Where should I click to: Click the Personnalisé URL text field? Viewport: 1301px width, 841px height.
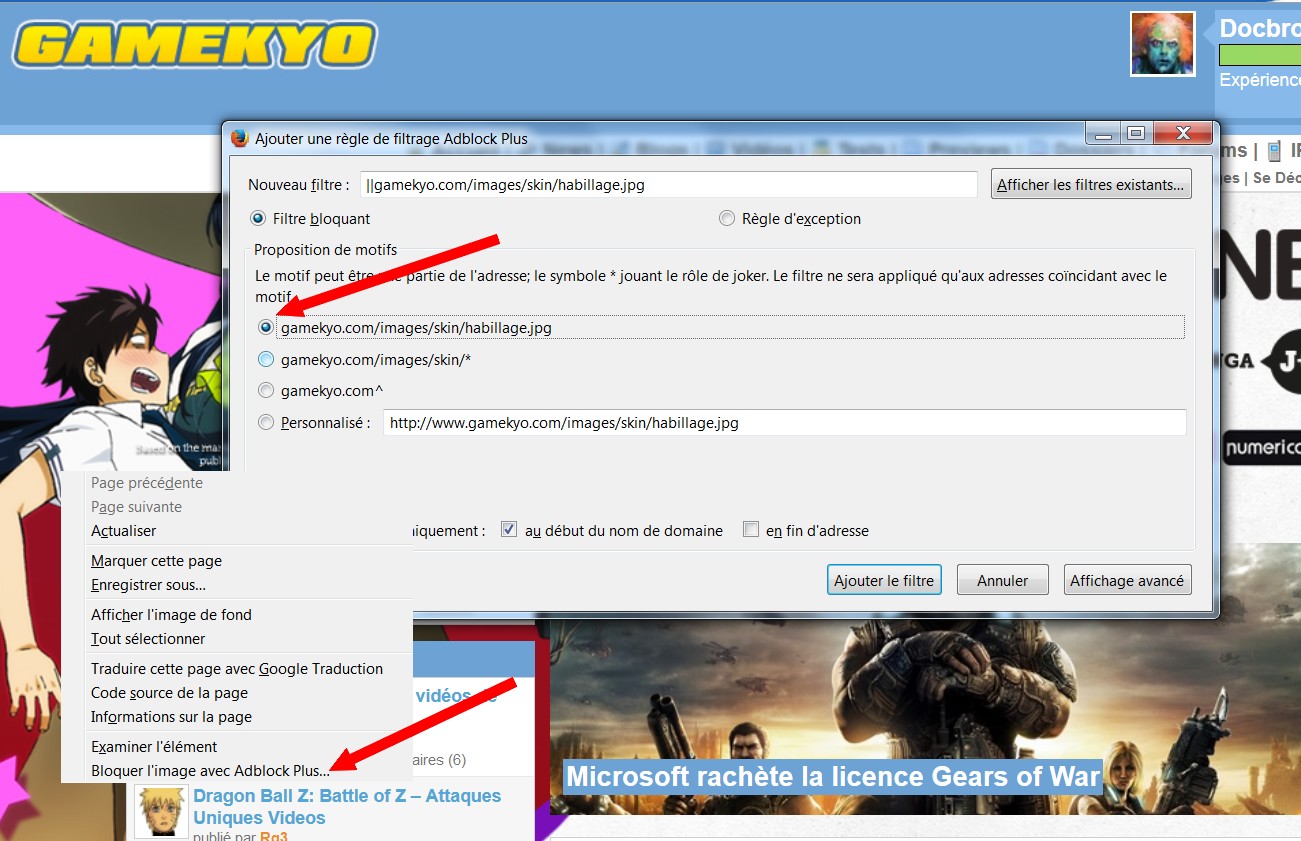click(784, 423)
